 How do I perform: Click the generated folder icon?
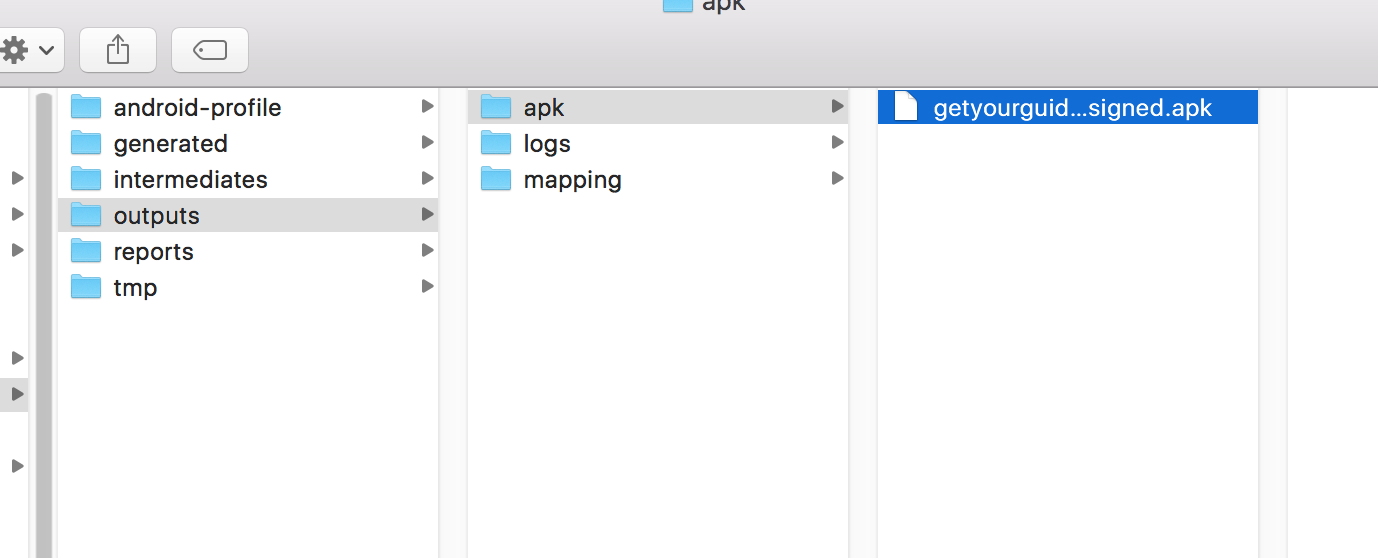[86, 143]
